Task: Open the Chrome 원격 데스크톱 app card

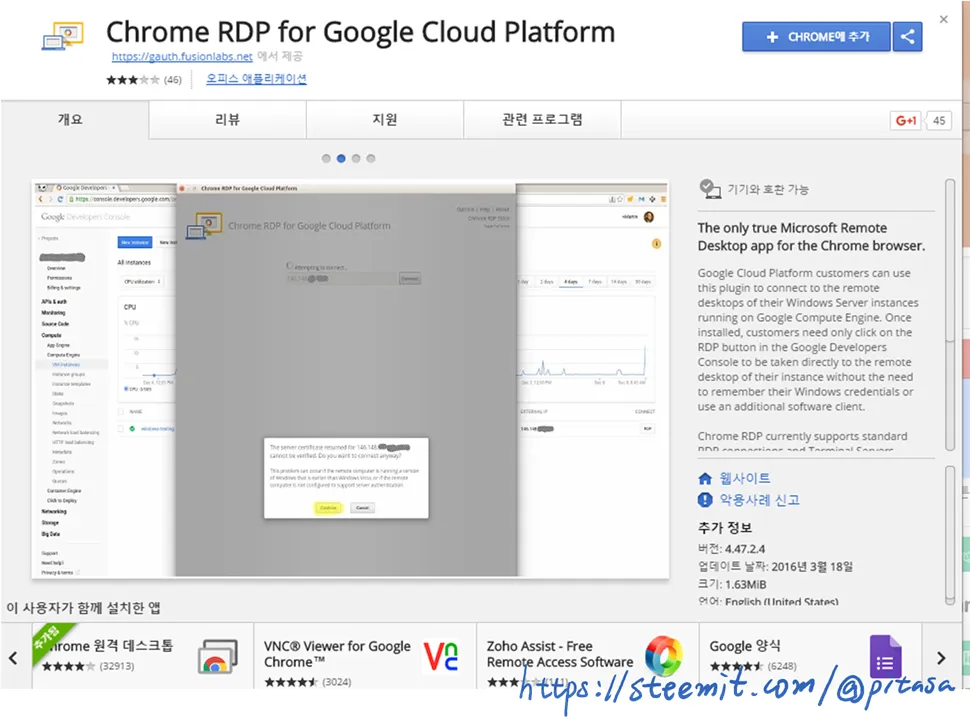Action: (142, 656)
